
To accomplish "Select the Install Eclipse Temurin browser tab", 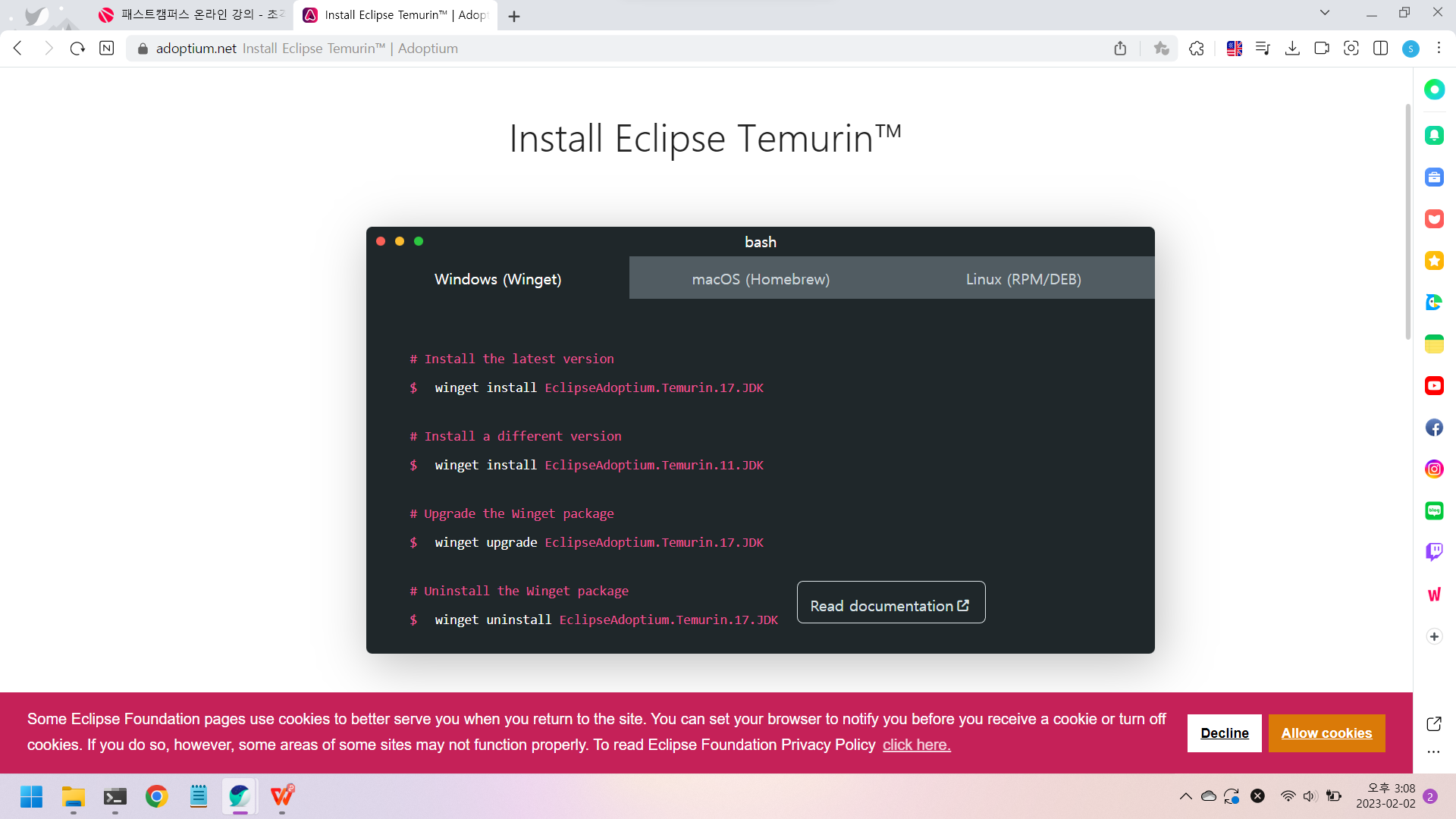I will coord(395,15).
